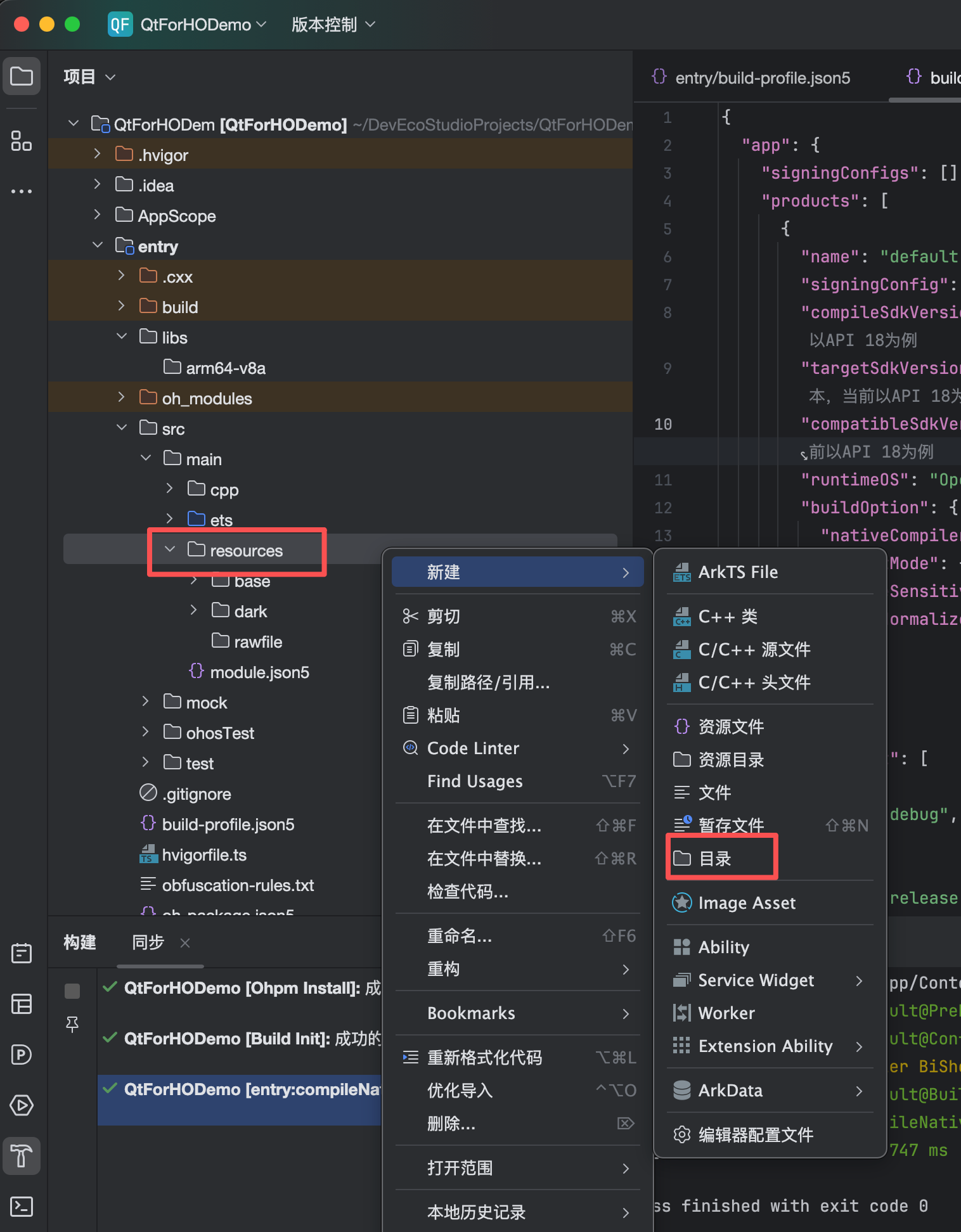Open the build hammer tool window

[x=22, y=1156]
